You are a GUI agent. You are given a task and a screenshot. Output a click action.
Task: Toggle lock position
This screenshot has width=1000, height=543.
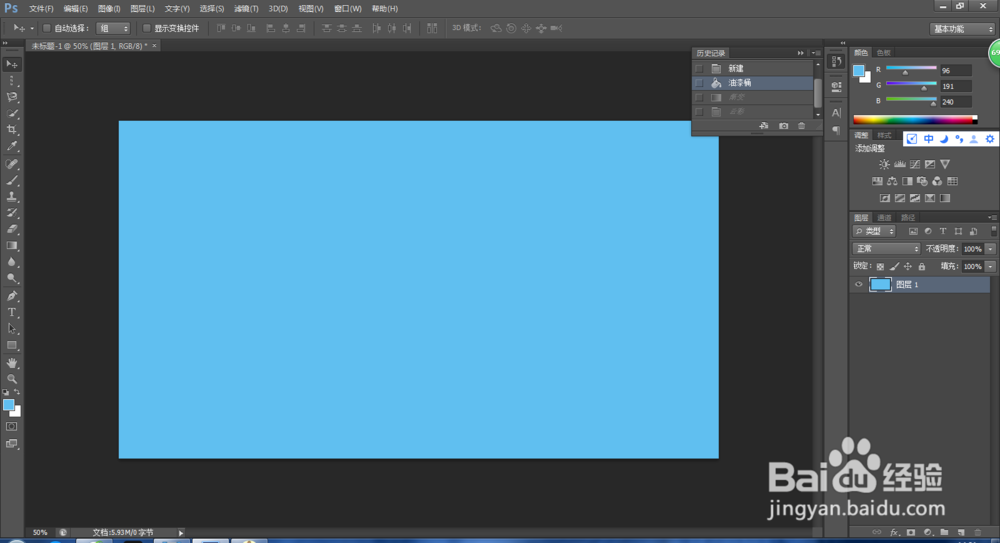click(908, 267)
